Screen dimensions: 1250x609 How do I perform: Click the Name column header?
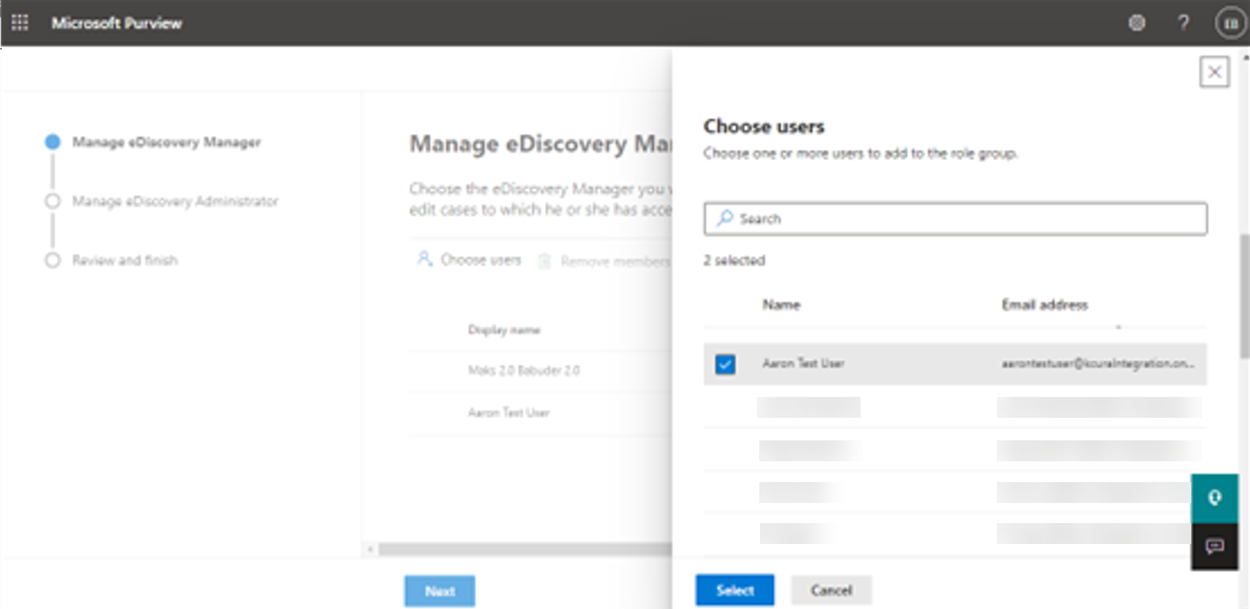click(x=781, y=305)
